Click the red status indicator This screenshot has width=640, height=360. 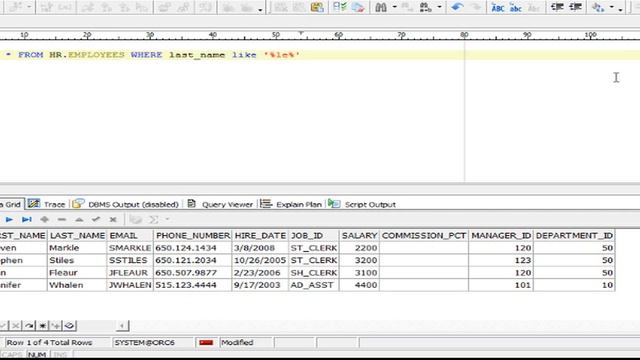[x=206, y=342]
